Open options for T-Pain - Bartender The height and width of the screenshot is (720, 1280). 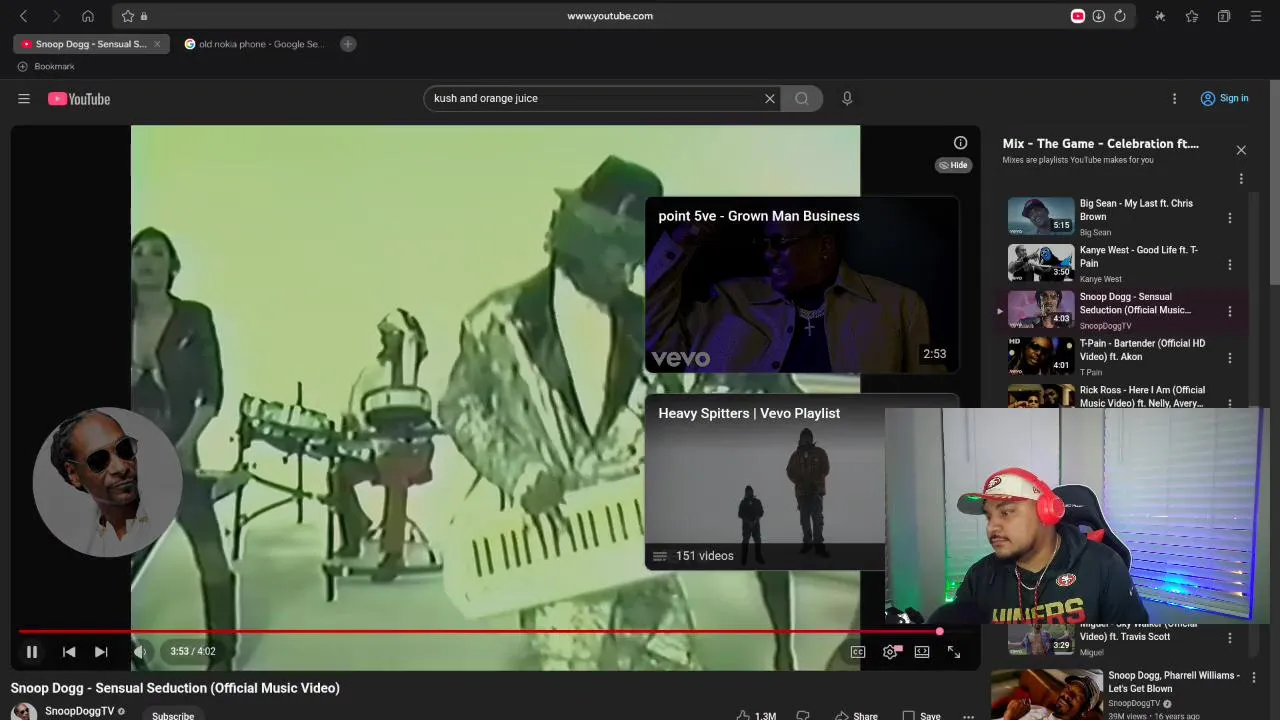pos(1230,358)
